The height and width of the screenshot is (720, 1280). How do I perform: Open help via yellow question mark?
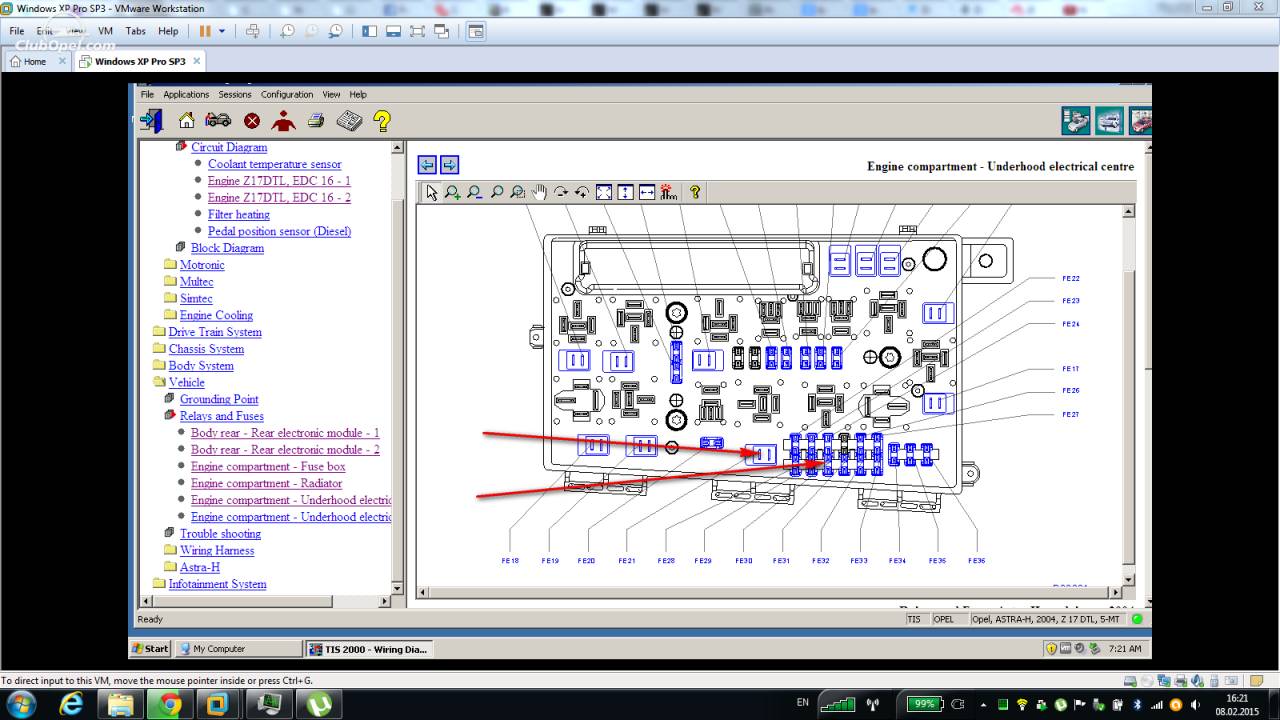[382, 121]
